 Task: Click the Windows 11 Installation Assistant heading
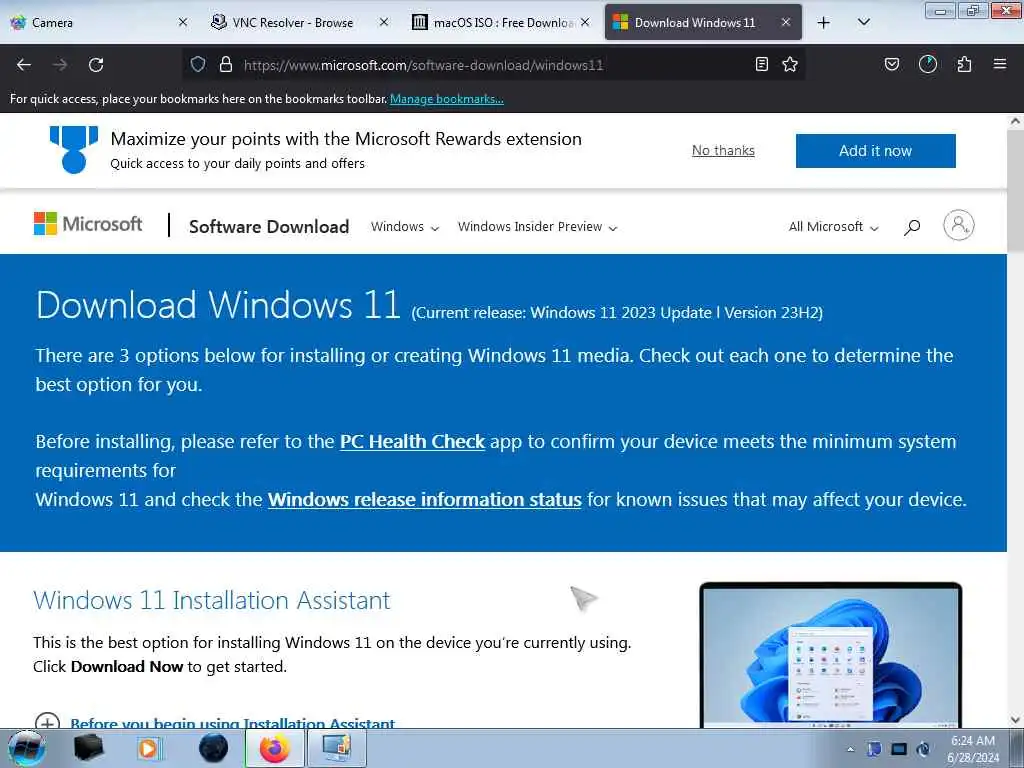point(212,600)
